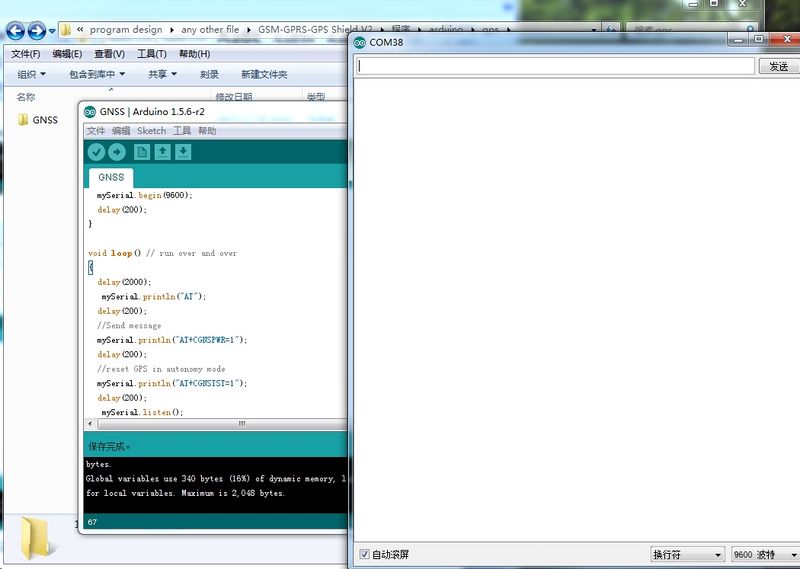Click 新建文件夹 new folder button

(264, 75)
